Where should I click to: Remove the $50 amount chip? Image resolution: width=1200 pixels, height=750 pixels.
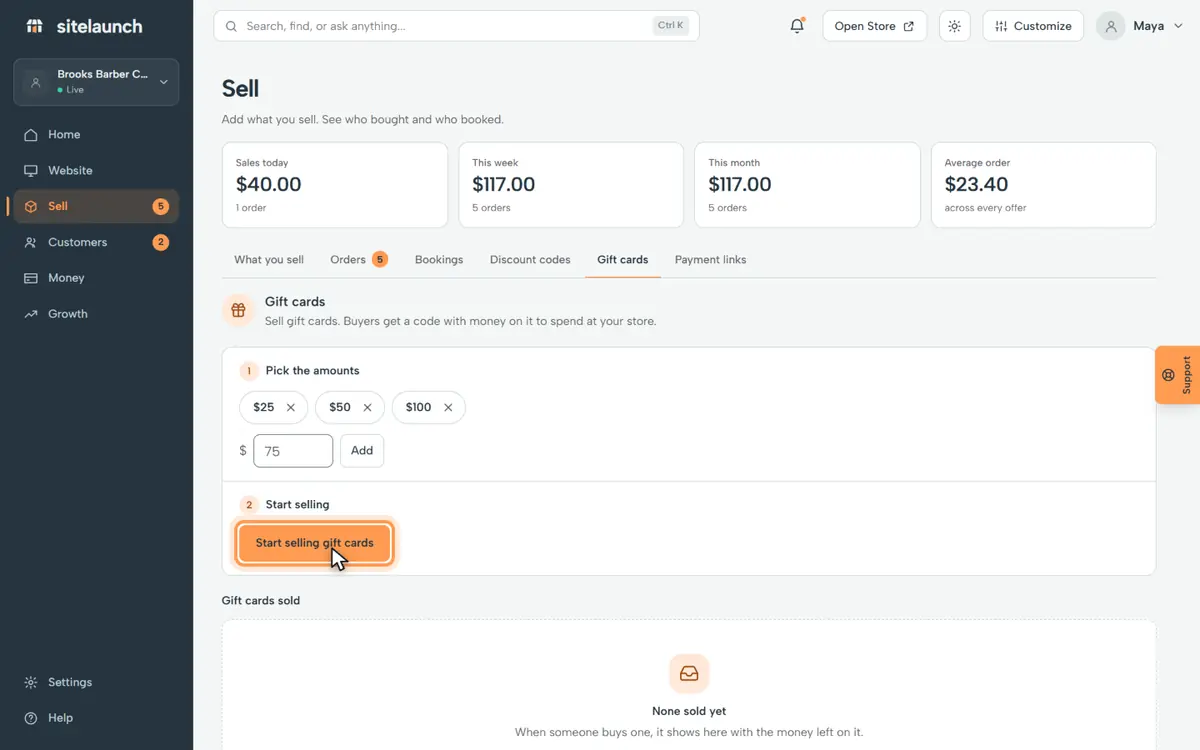click(367, 408)
